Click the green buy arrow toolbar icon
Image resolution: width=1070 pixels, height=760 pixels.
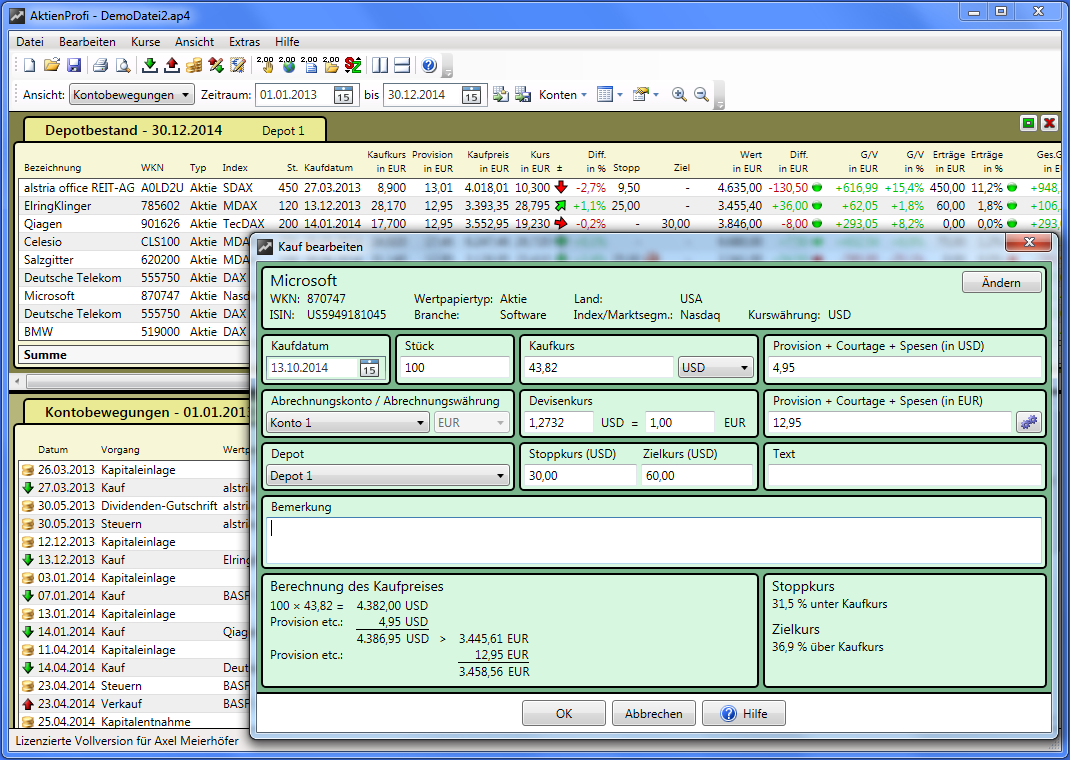coord(150,66)
